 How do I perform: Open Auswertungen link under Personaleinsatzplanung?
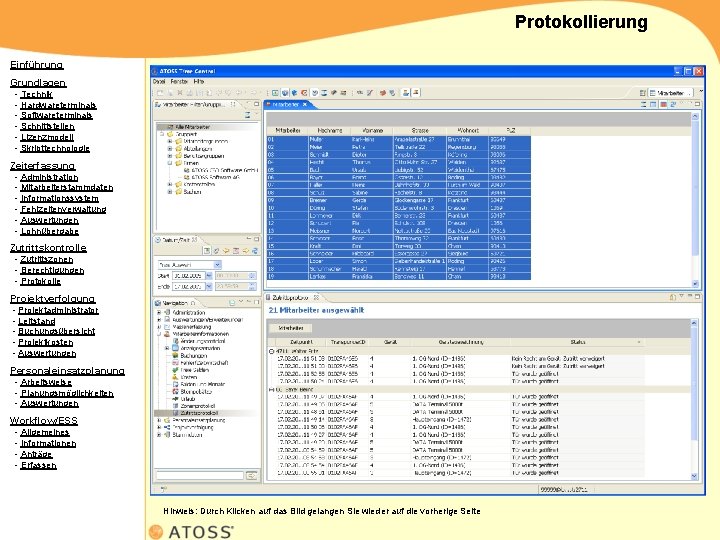tap(49, 403)
